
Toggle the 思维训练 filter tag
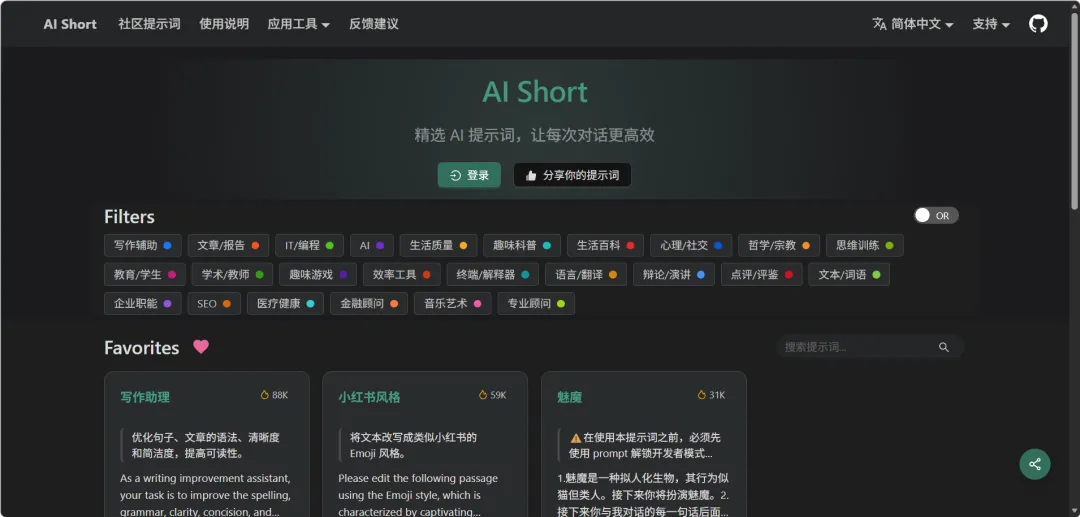coord(864,245)
